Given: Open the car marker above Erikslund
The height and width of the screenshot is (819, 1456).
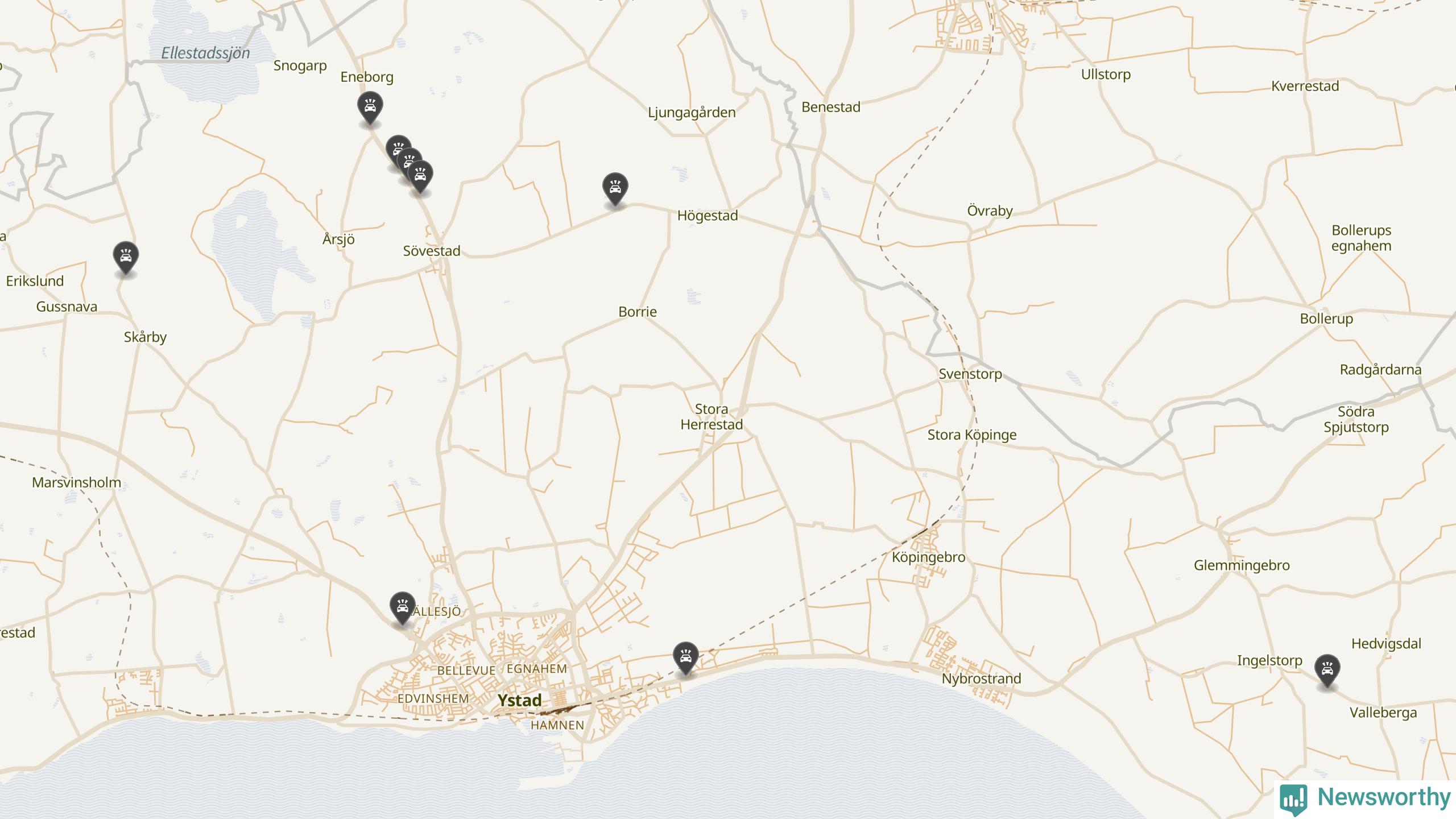Looking at the screenshot, I should coord(126,258).
